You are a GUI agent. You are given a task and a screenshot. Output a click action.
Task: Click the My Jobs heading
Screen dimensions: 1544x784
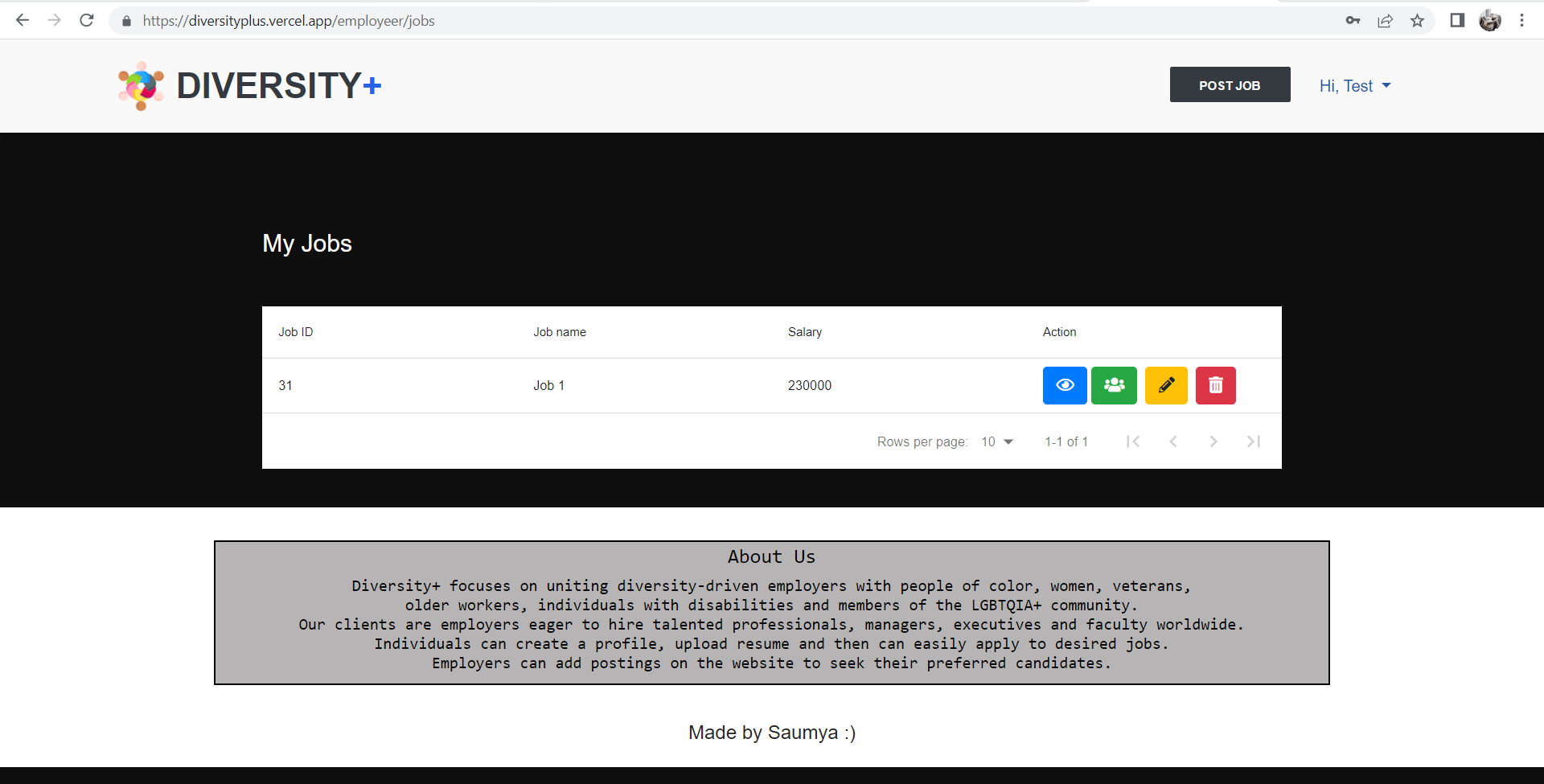[307, 244]
